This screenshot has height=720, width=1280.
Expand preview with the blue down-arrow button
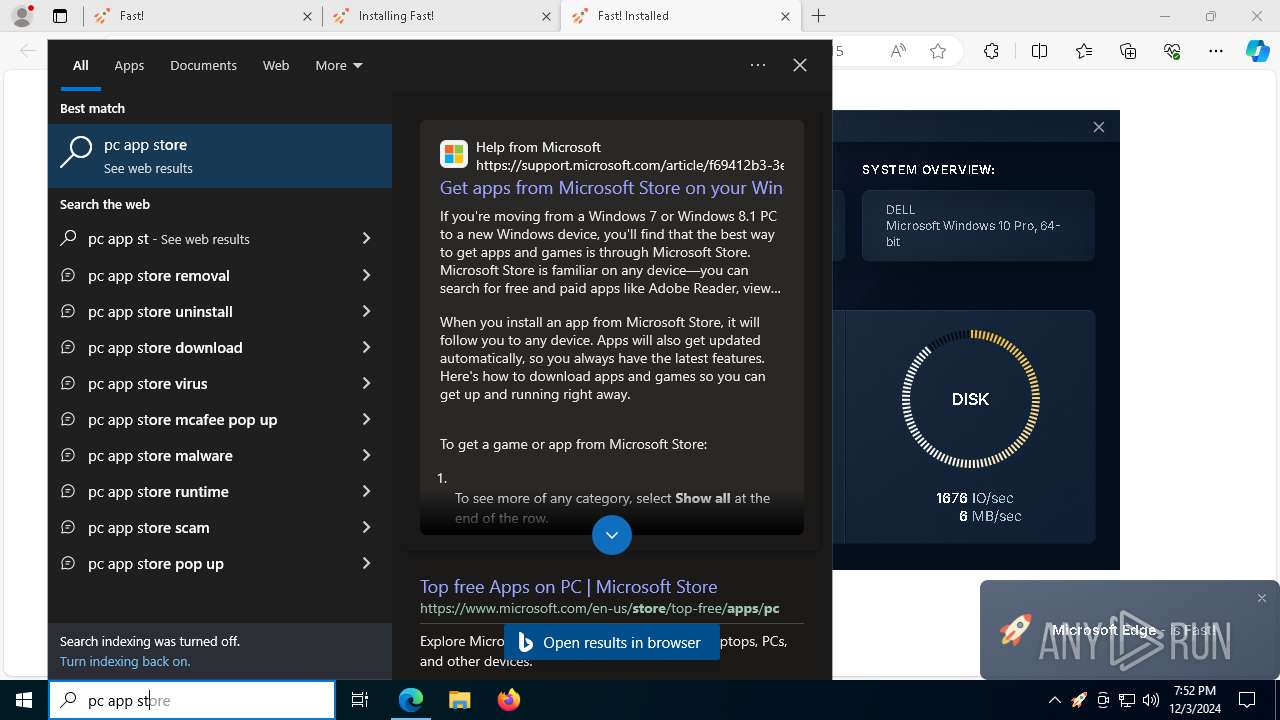pyautogui.click(x=612, y=535)
